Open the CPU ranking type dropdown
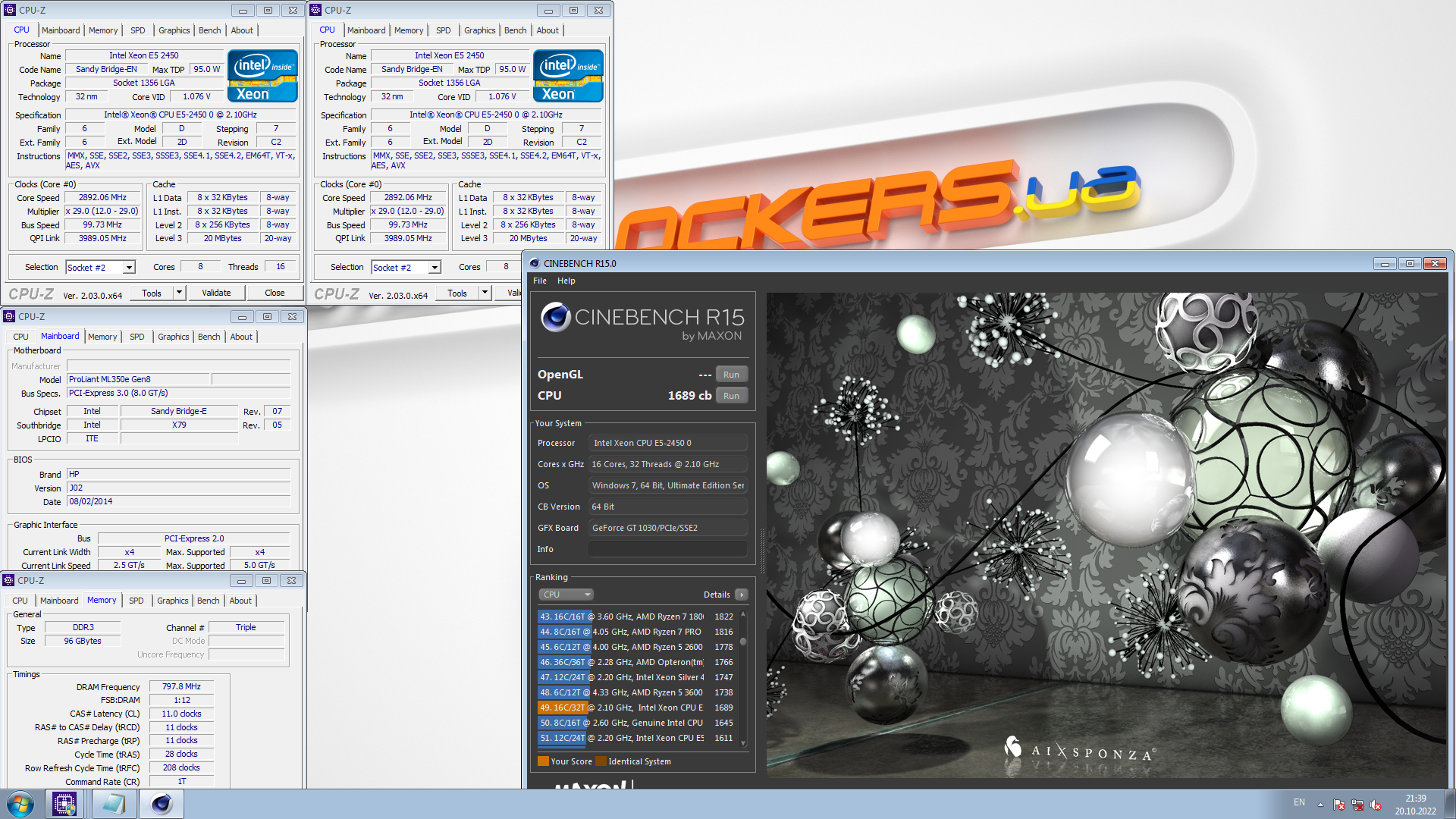The image size is (1456, 819). (566, 595)
